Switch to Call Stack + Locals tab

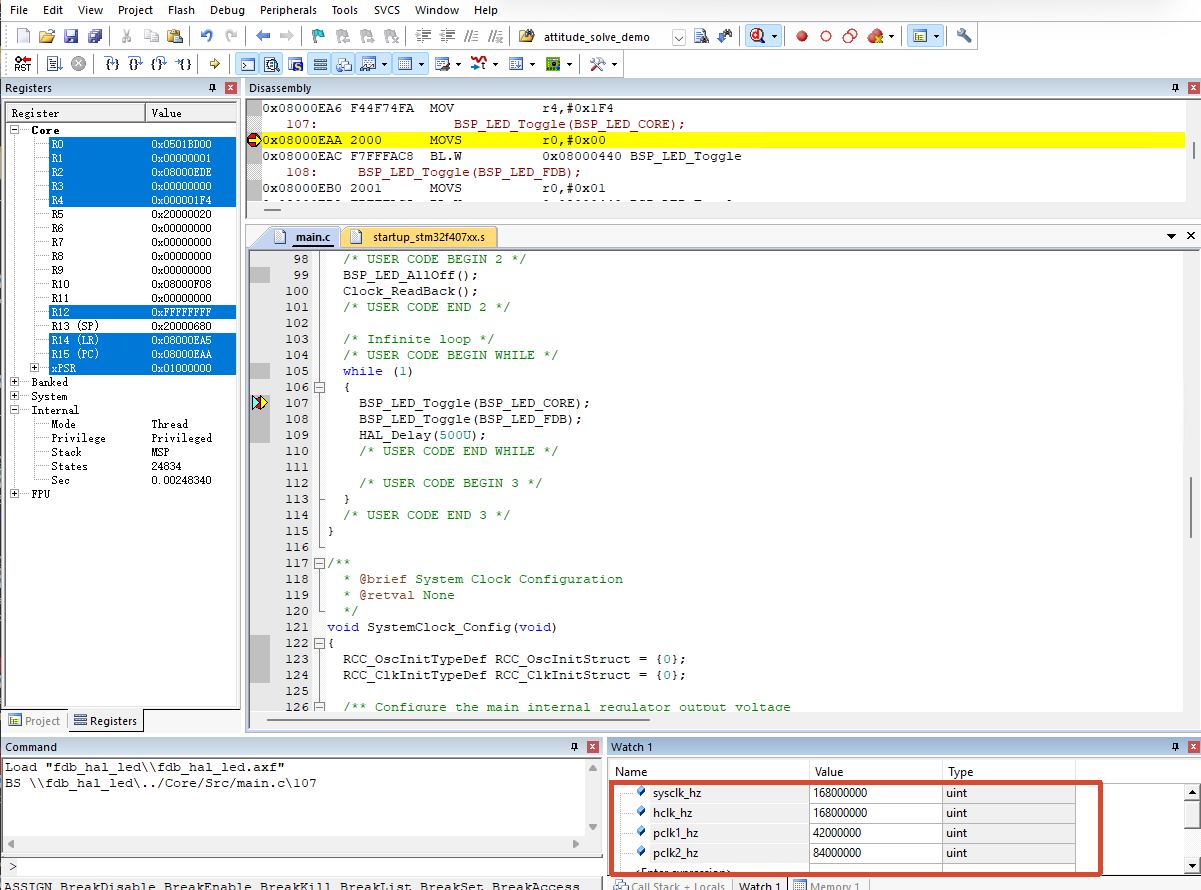(x=670, y=884)
